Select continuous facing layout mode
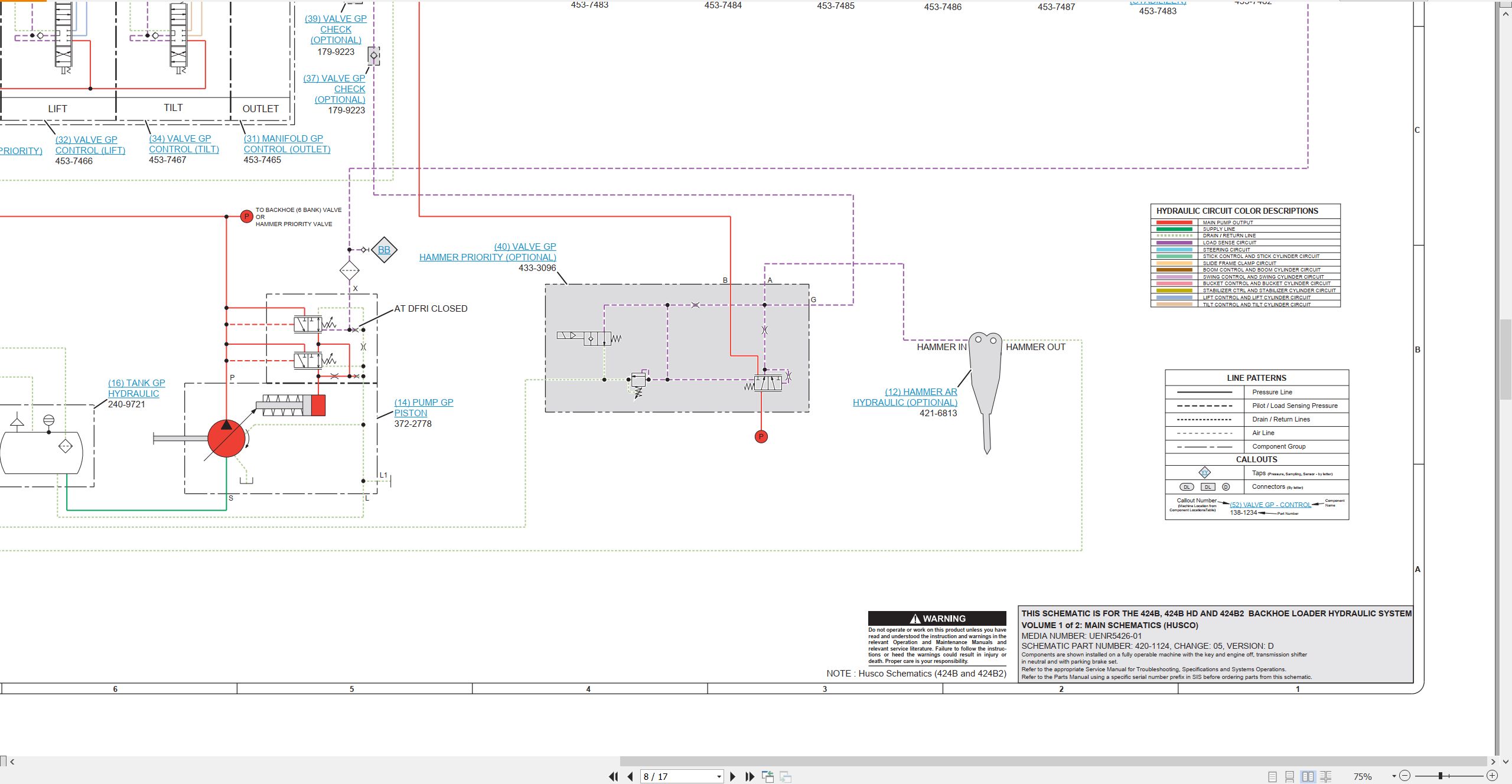 coord(1326,776)
